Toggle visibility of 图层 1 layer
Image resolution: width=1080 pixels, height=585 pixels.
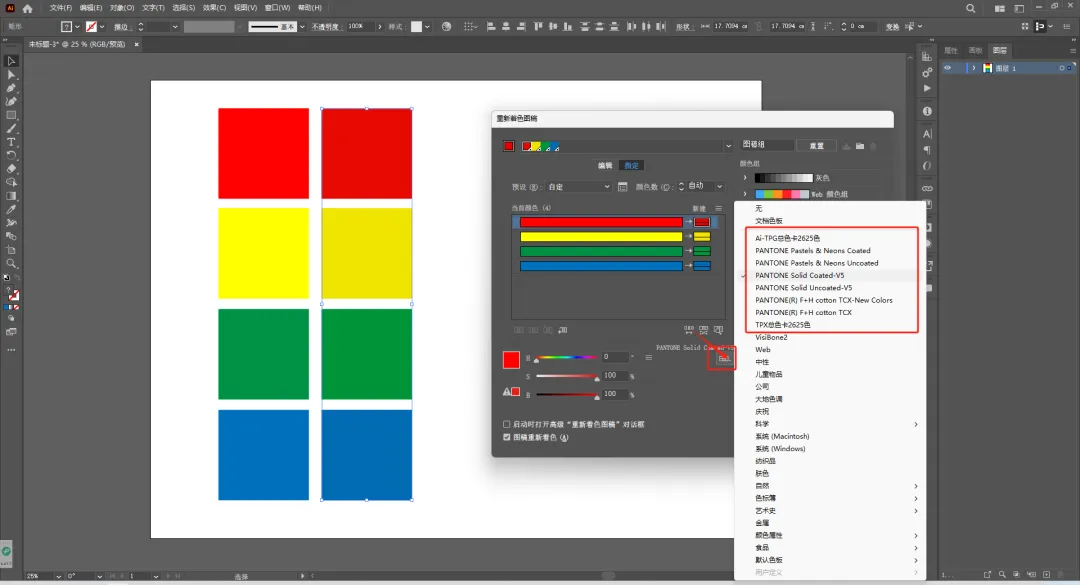948,68
